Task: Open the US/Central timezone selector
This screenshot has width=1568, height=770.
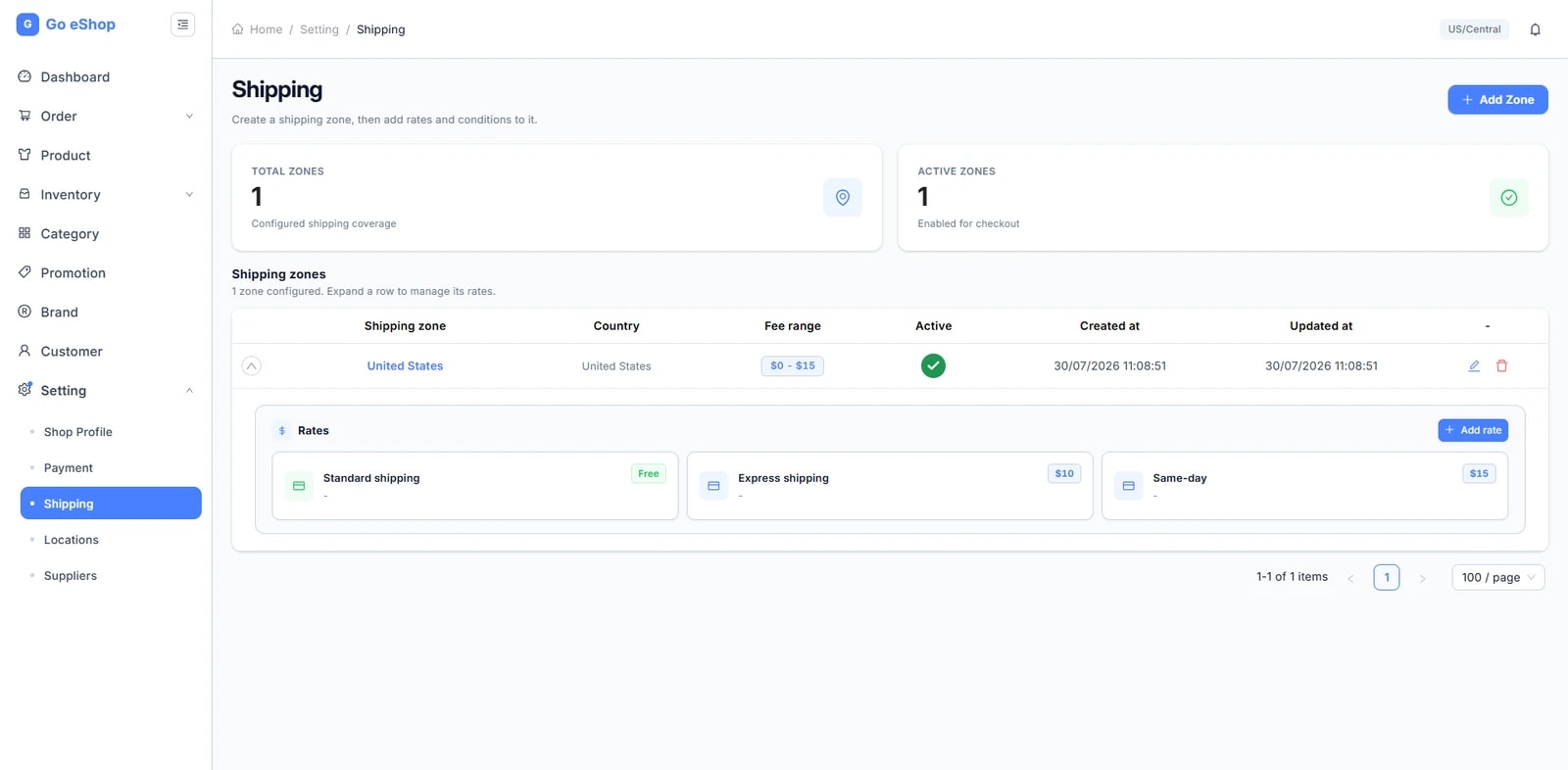Action: point(1474,29)
